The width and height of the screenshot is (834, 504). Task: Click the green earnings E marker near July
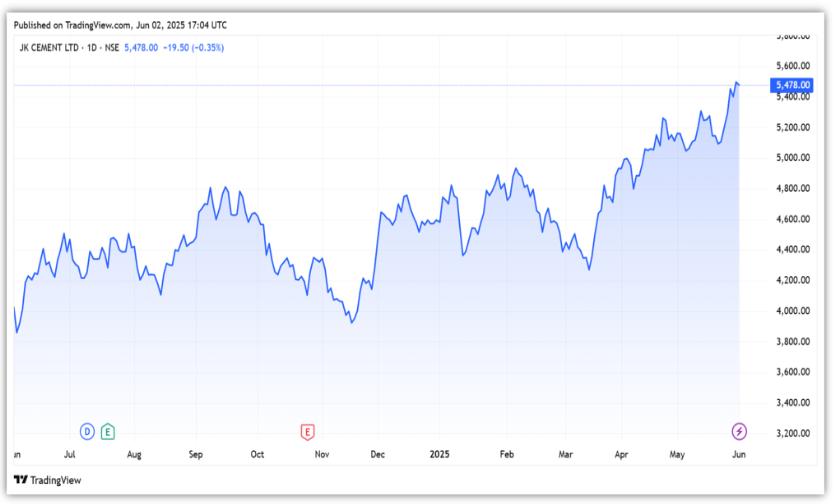click(x=108, y=431)
